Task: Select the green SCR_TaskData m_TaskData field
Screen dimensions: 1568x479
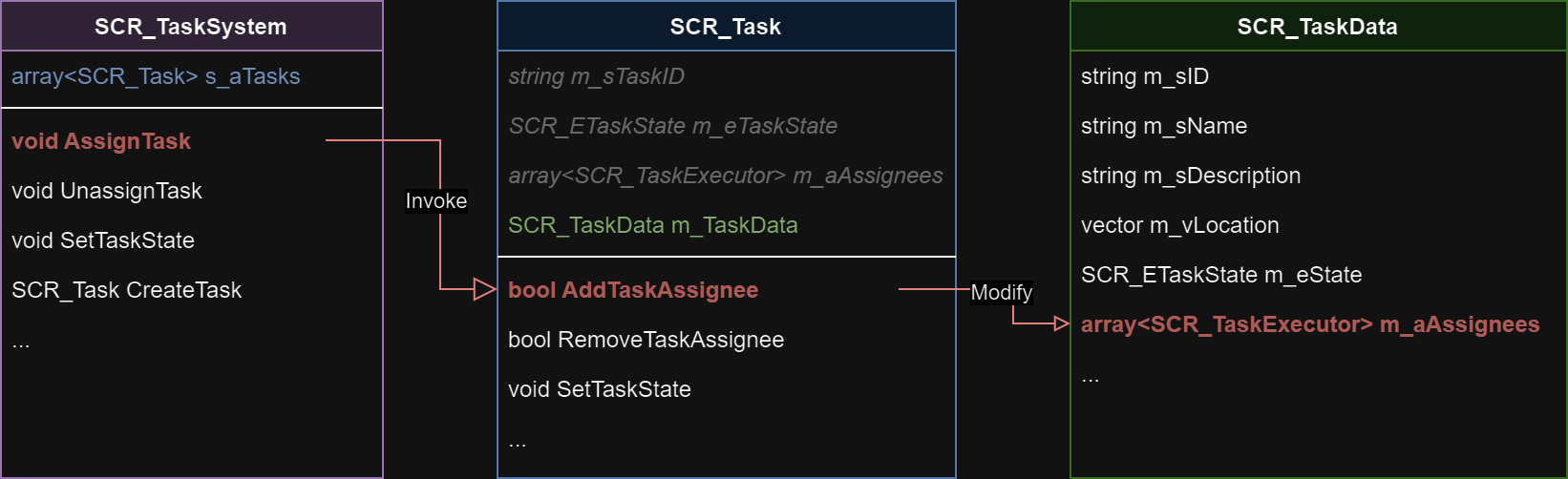Action: click(652, 225)
